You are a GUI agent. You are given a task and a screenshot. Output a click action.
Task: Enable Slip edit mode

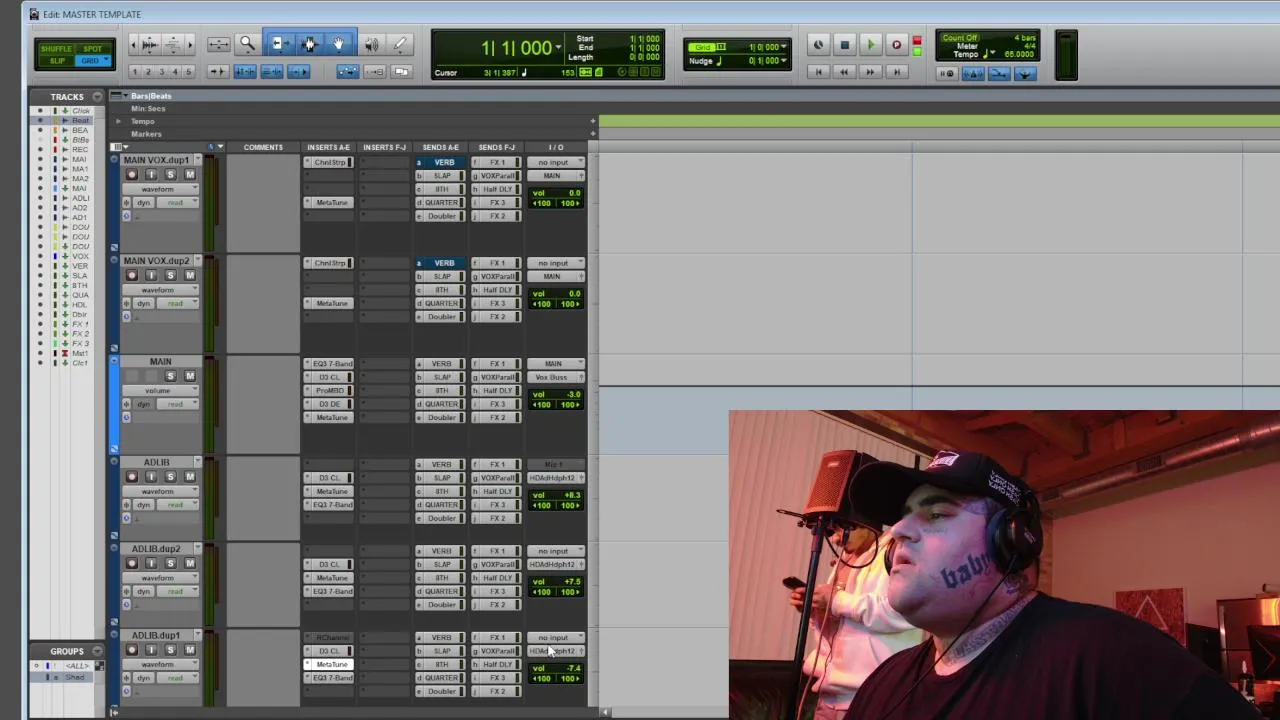pos(56,61)
